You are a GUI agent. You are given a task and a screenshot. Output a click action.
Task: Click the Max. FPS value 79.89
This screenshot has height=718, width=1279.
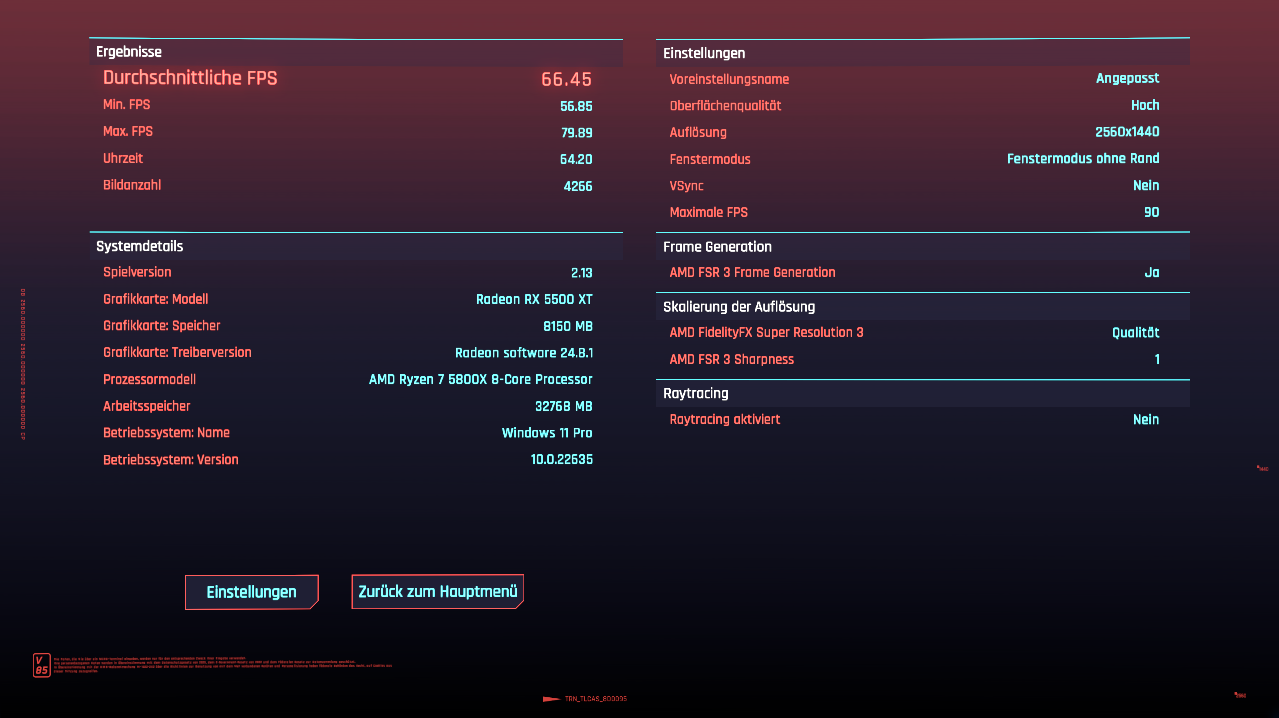click(x=576, y=132)
